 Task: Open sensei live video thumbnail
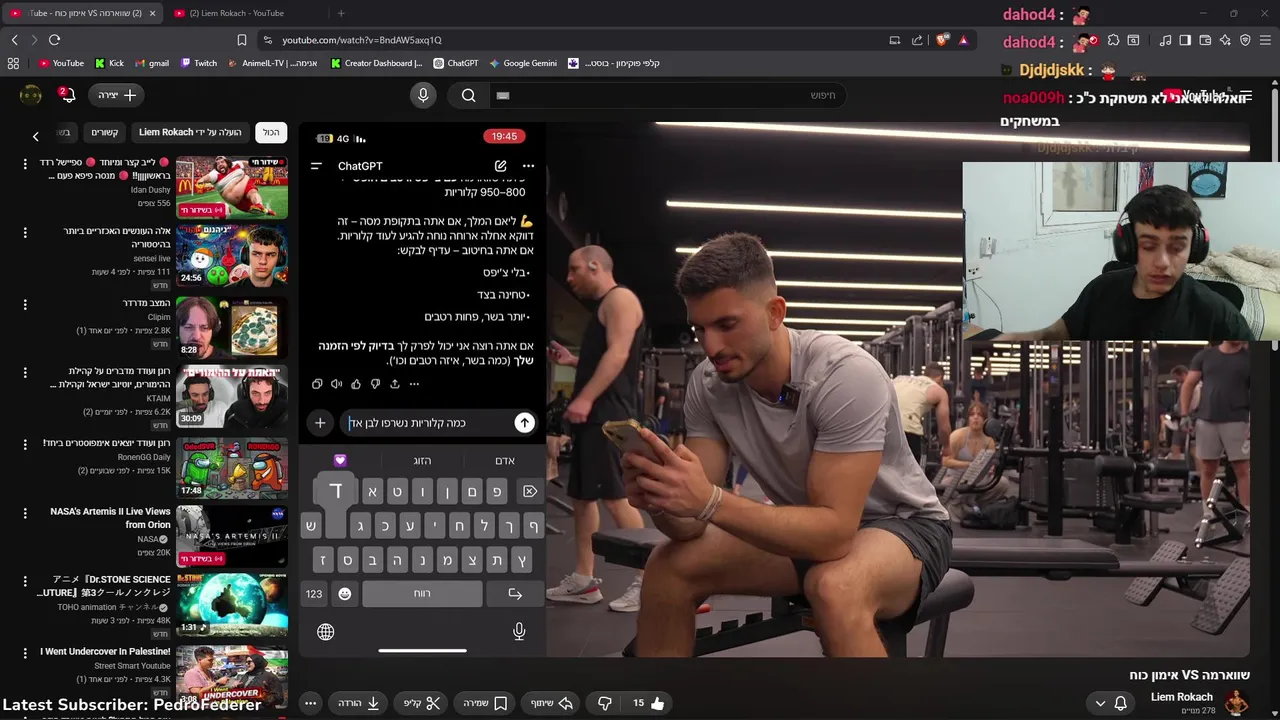tap(232, 257)
